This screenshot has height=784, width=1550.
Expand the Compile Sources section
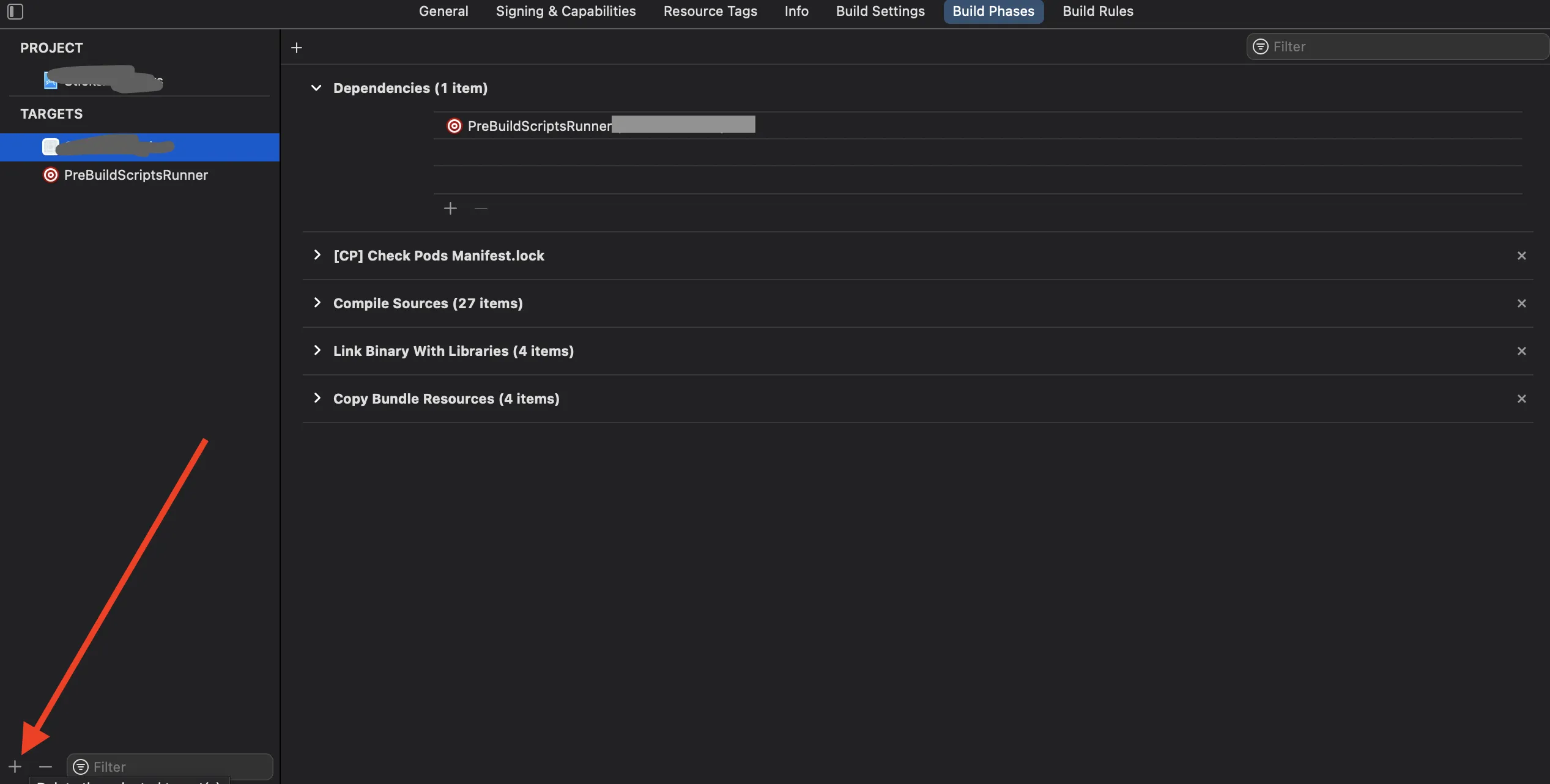point(317,303)
